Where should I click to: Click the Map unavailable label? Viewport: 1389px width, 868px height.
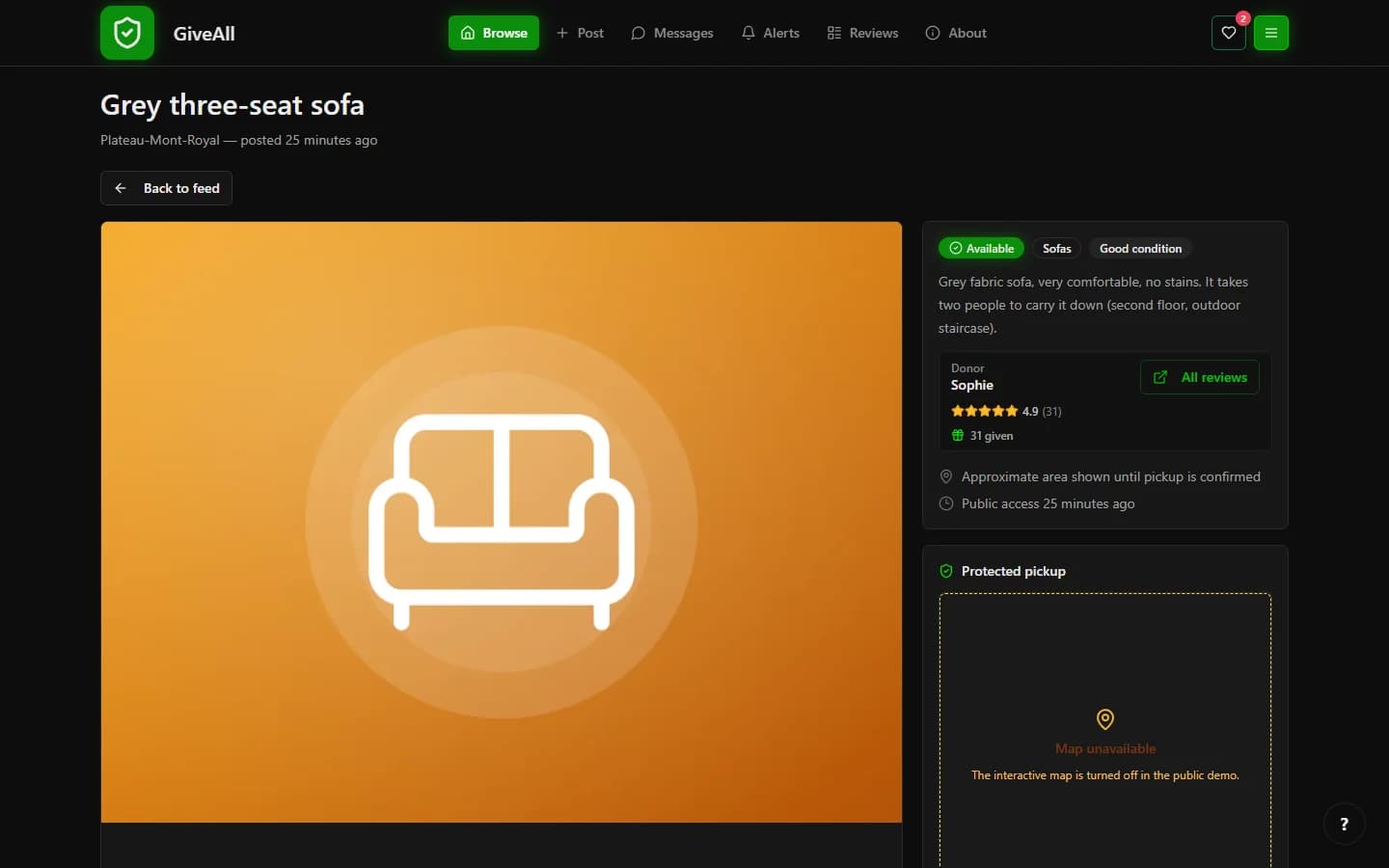pos(1105,748)
